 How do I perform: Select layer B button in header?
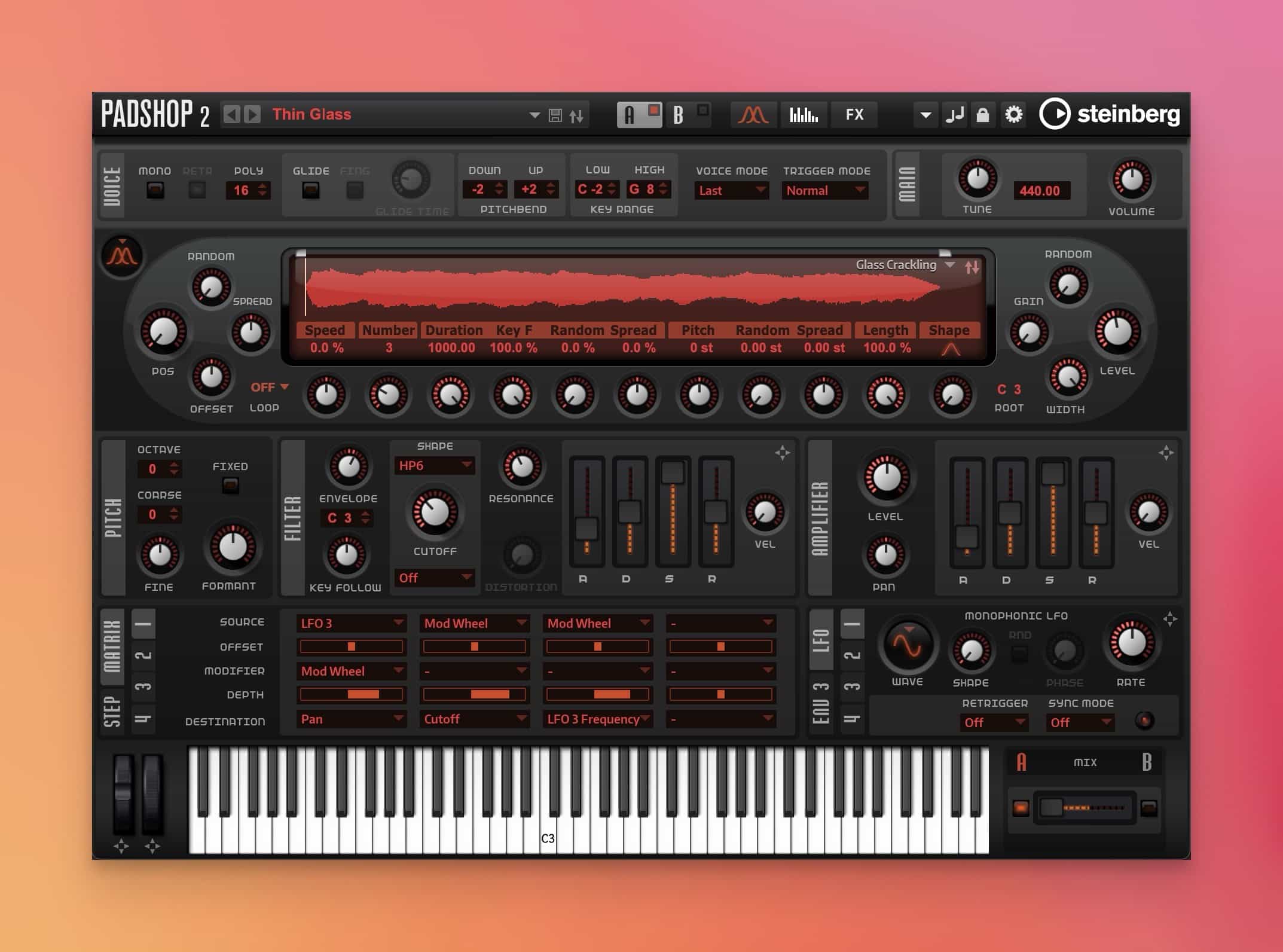pos(679,114)
